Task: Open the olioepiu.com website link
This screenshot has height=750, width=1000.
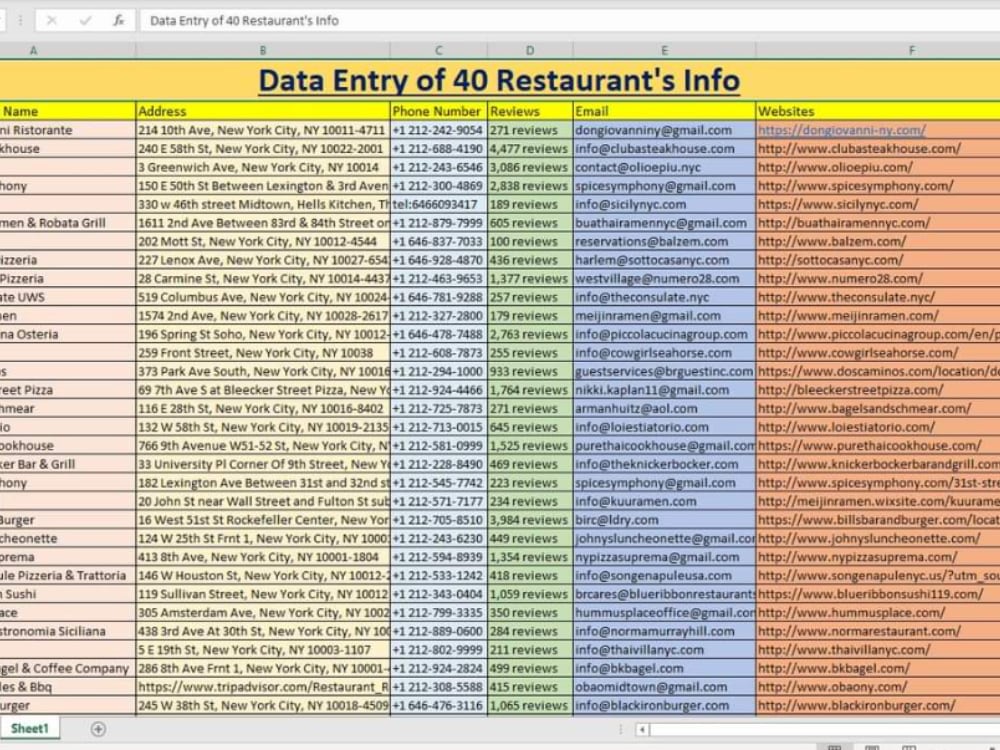Action: click(x=835, y=167)
